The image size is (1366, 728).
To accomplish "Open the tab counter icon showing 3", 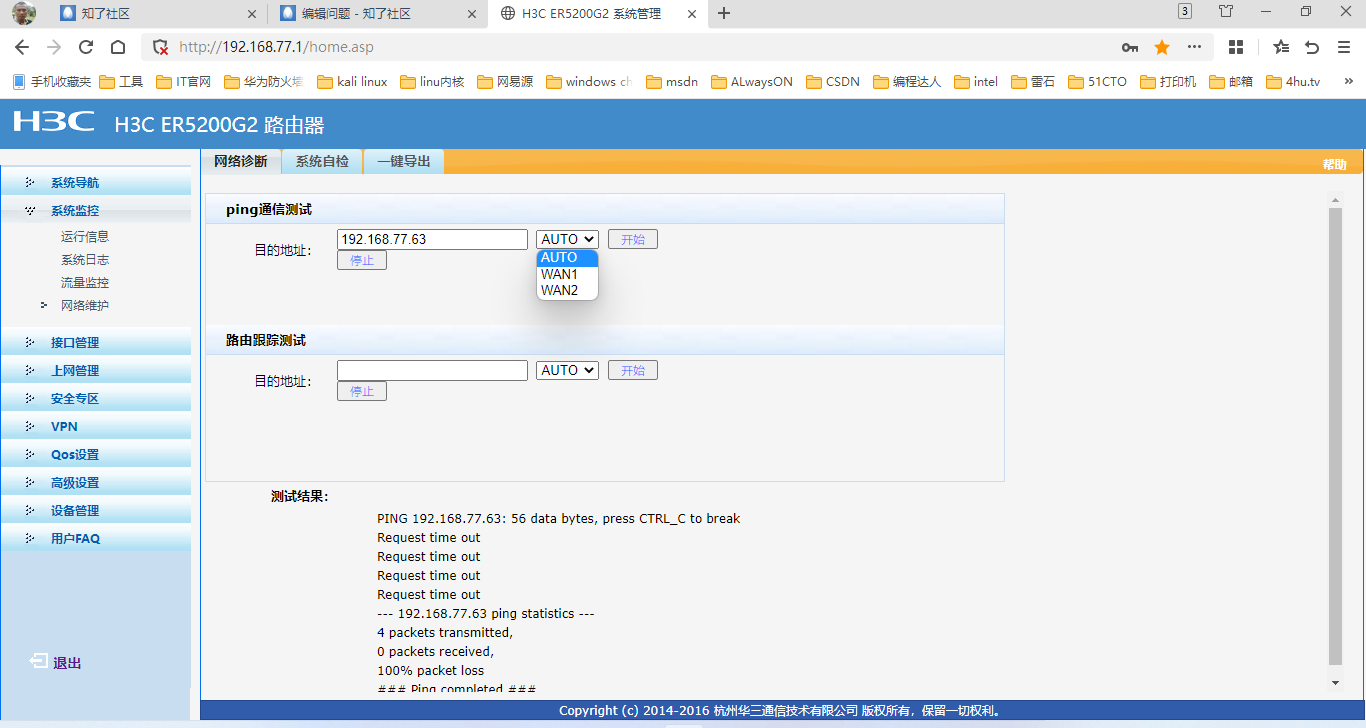I will pos(1185,11).
